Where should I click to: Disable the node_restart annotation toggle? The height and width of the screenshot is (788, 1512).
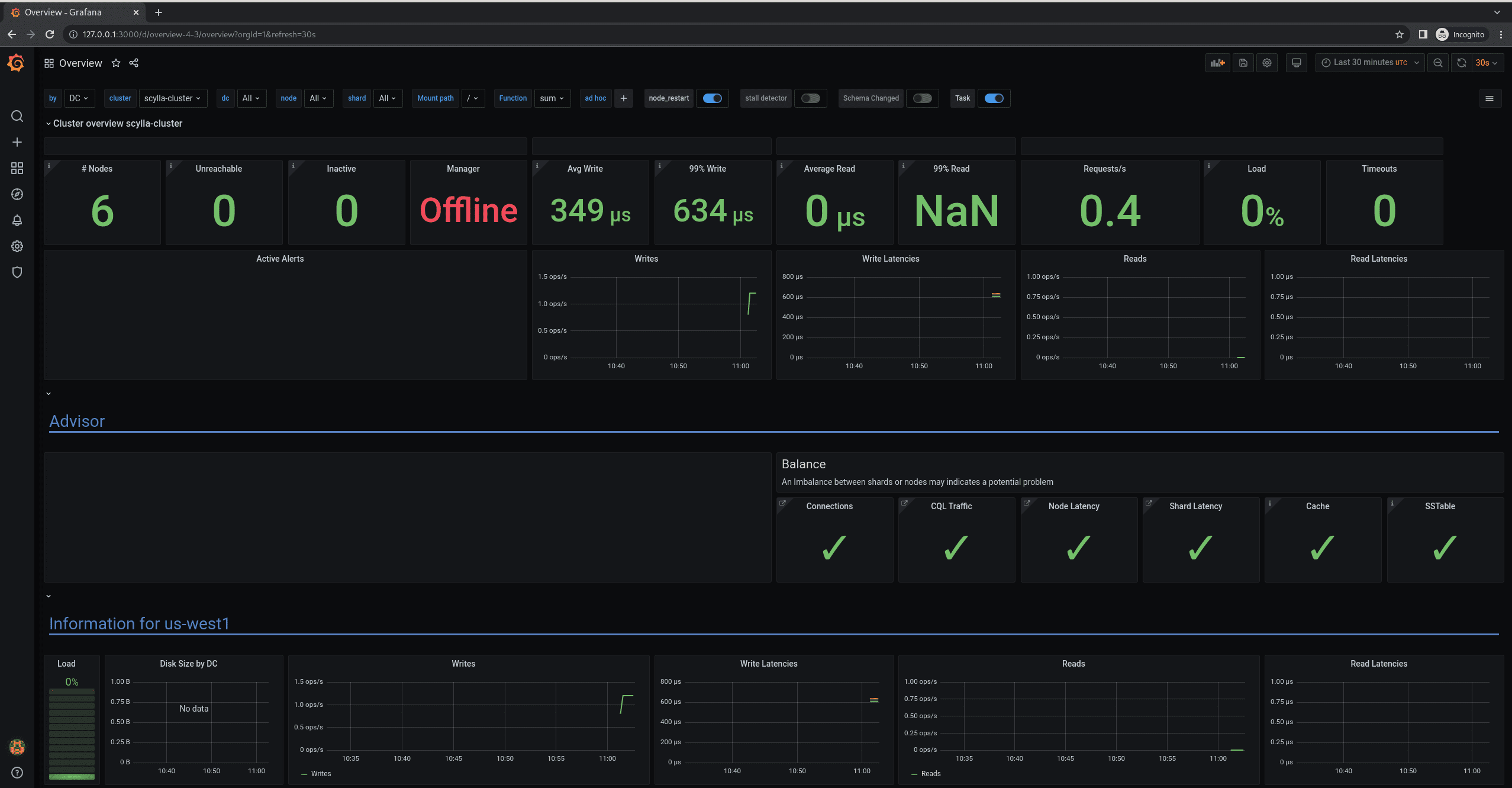[x=713, y=98]
